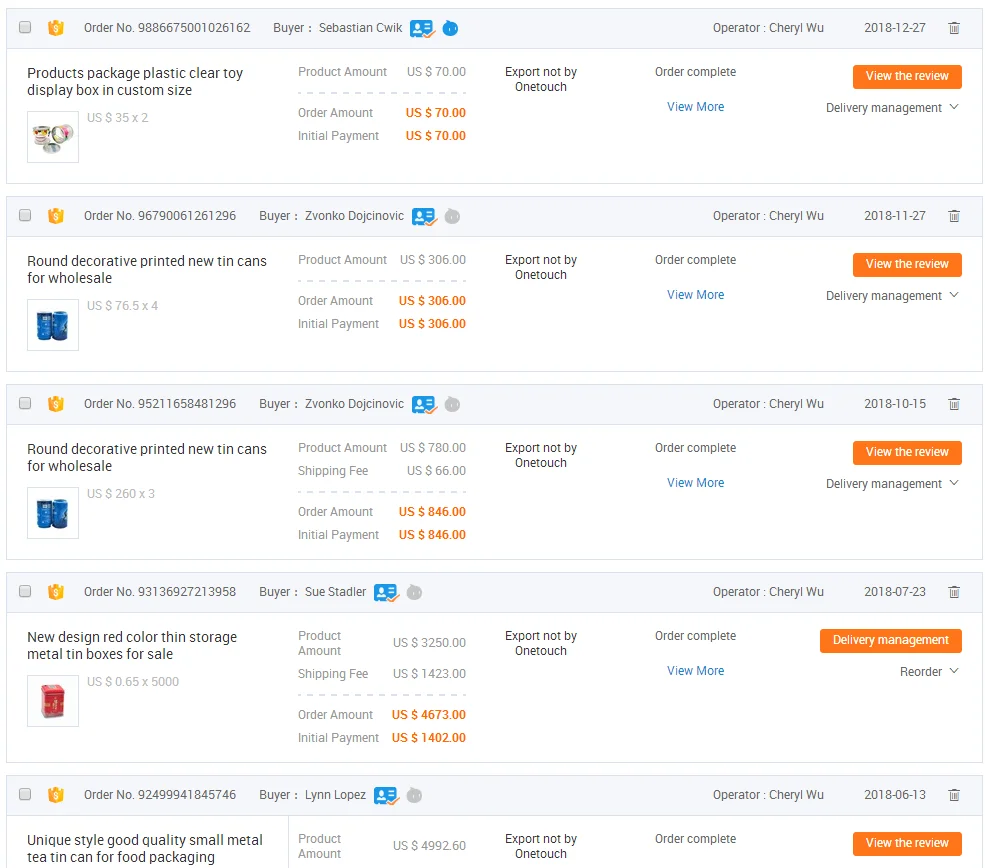Tick checkbox for order 93136927213958
This screenshot has width=985, height=868.
[25, 592]
